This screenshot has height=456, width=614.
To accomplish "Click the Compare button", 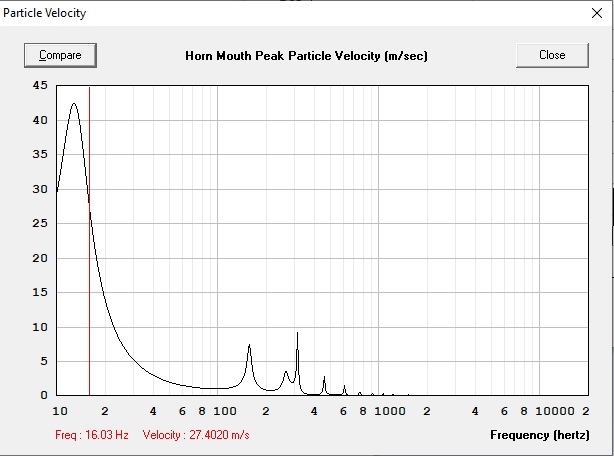I will point(60,55).
